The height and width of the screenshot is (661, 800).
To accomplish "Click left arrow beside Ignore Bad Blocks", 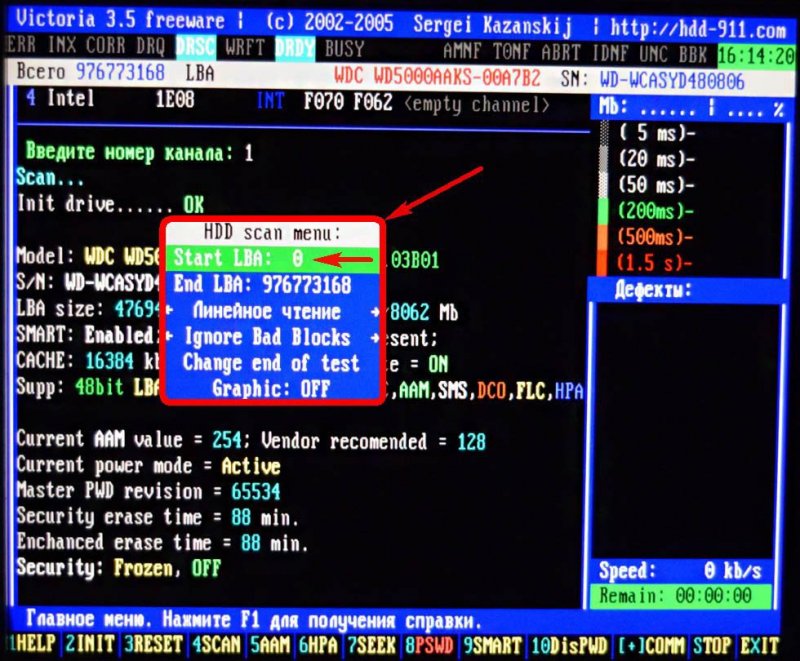I will (169, 337).
